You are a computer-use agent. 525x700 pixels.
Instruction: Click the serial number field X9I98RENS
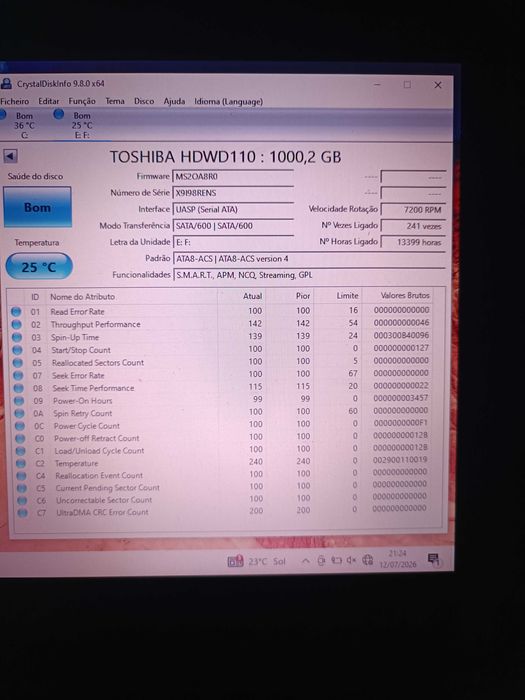point(233,193)
